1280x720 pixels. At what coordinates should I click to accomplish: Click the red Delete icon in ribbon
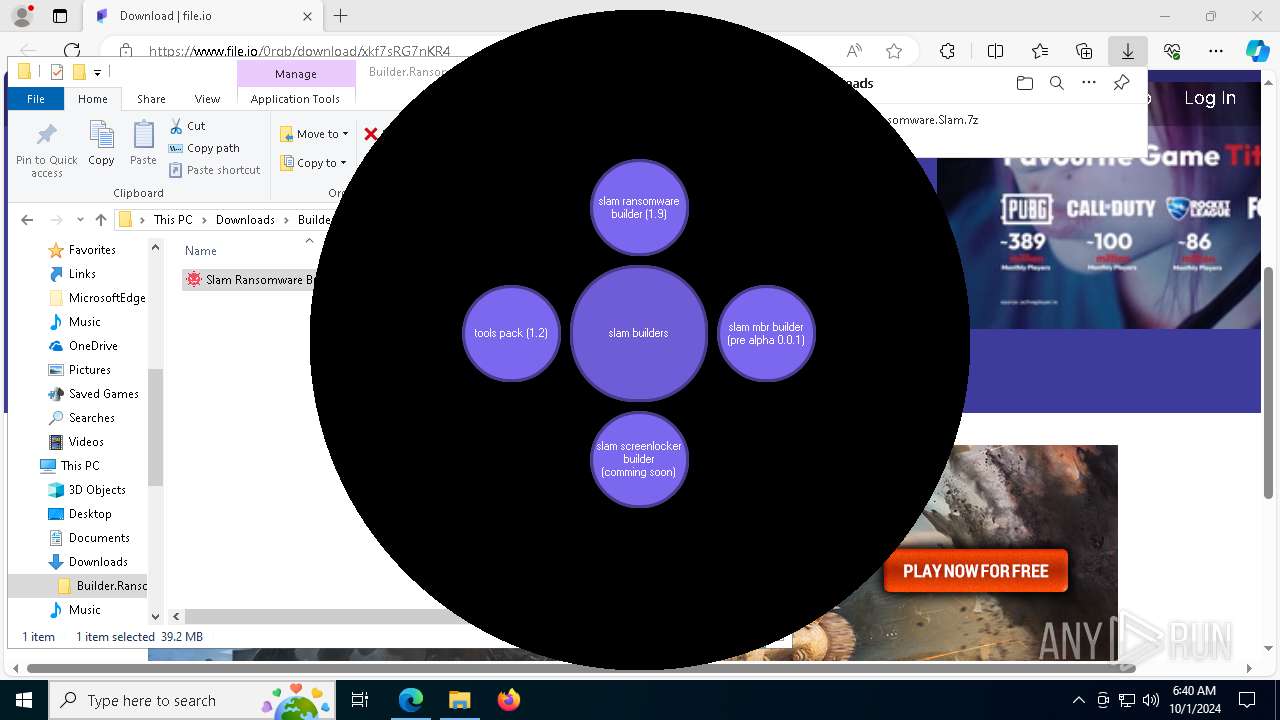point(371,134)
